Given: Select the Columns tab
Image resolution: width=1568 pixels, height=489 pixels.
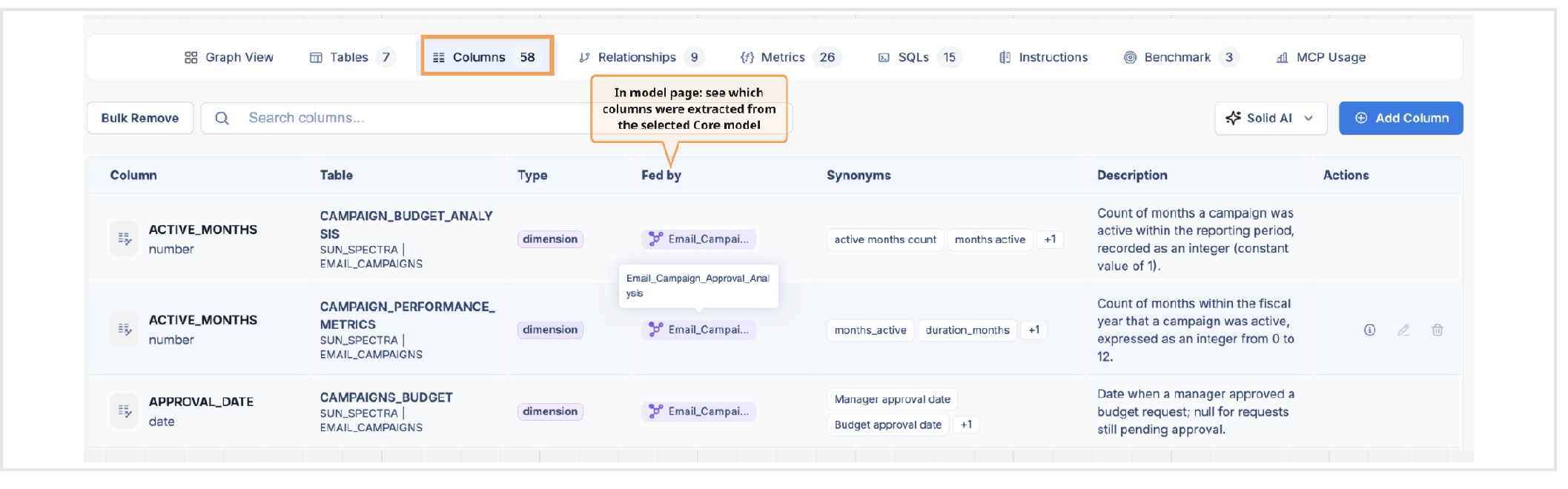Looking at the screenshot, I should (x=488, y=56).
